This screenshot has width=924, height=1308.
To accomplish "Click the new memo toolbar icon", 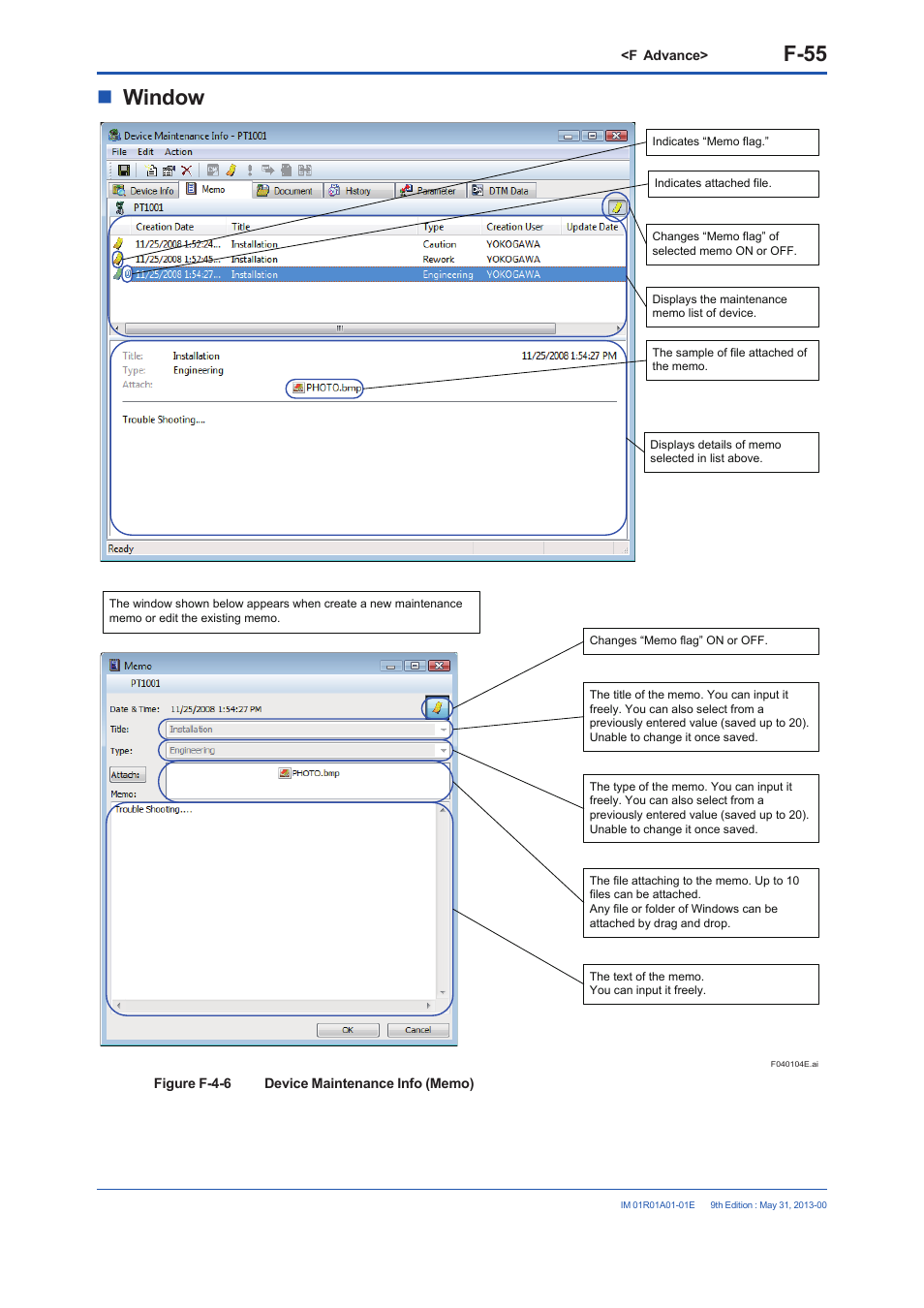I will pyautogui.click(x=152, y=171).
